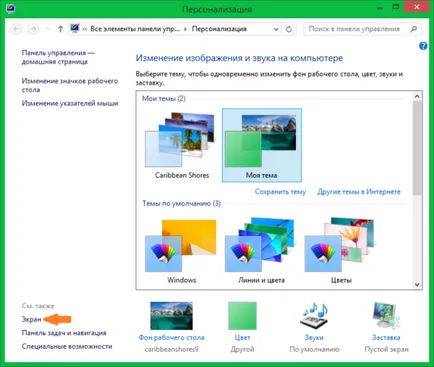Open the Экран link
The width and height of the screenshot is (434, 367).
(31, 319)
